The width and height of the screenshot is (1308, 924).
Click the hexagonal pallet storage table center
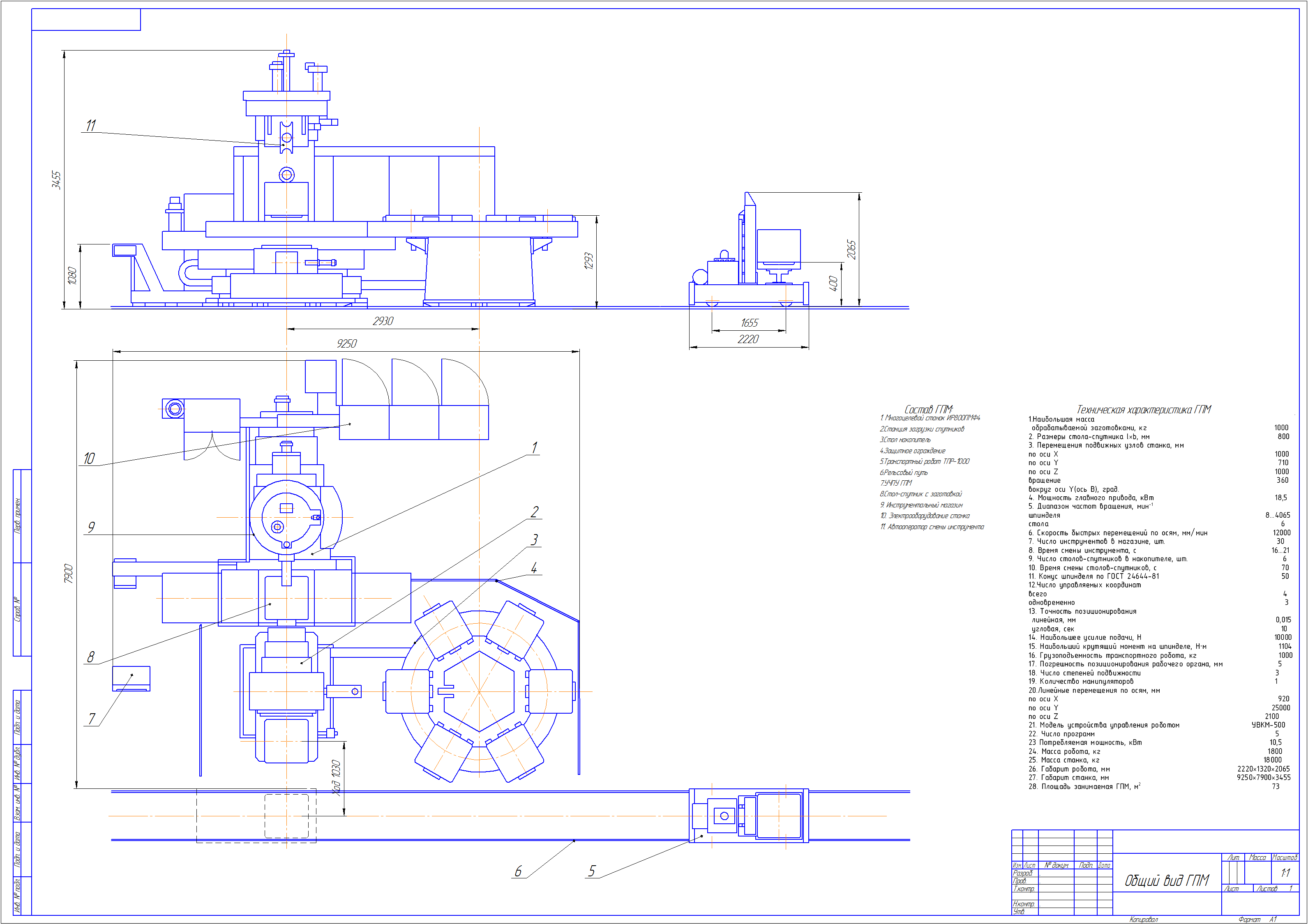coord(479,691)
